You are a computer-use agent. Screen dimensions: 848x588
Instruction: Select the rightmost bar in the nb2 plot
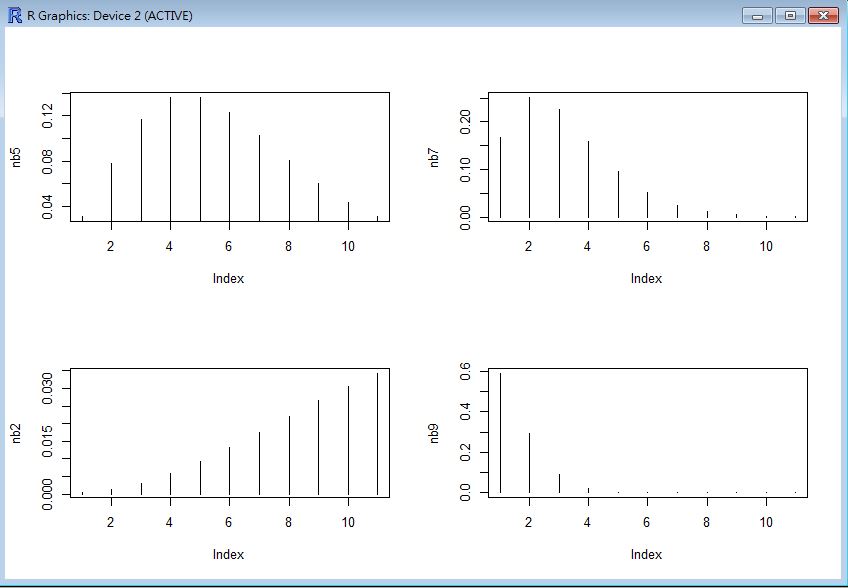(377, 433)
